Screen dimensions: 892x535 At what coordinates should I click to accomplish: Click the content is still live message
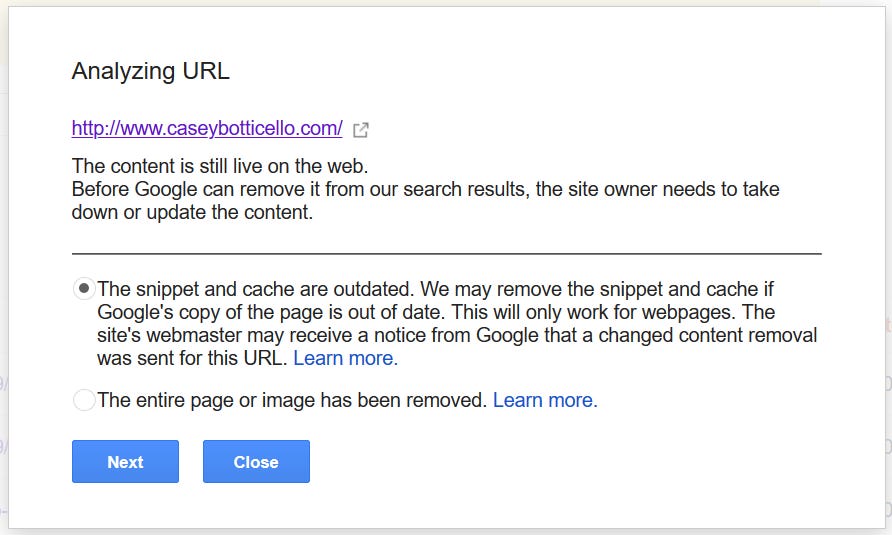coord(220,166)
